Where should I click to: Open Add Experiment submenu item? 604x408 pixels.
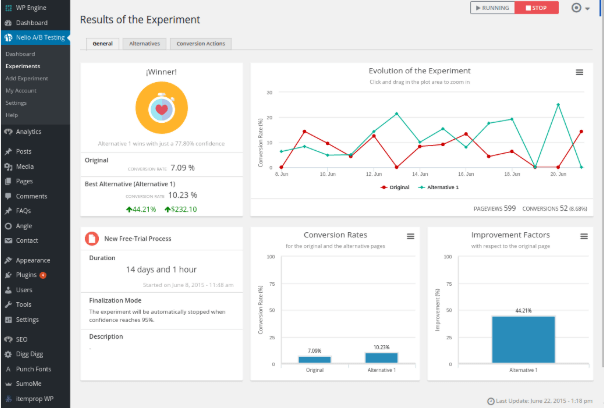click(27, 79)
